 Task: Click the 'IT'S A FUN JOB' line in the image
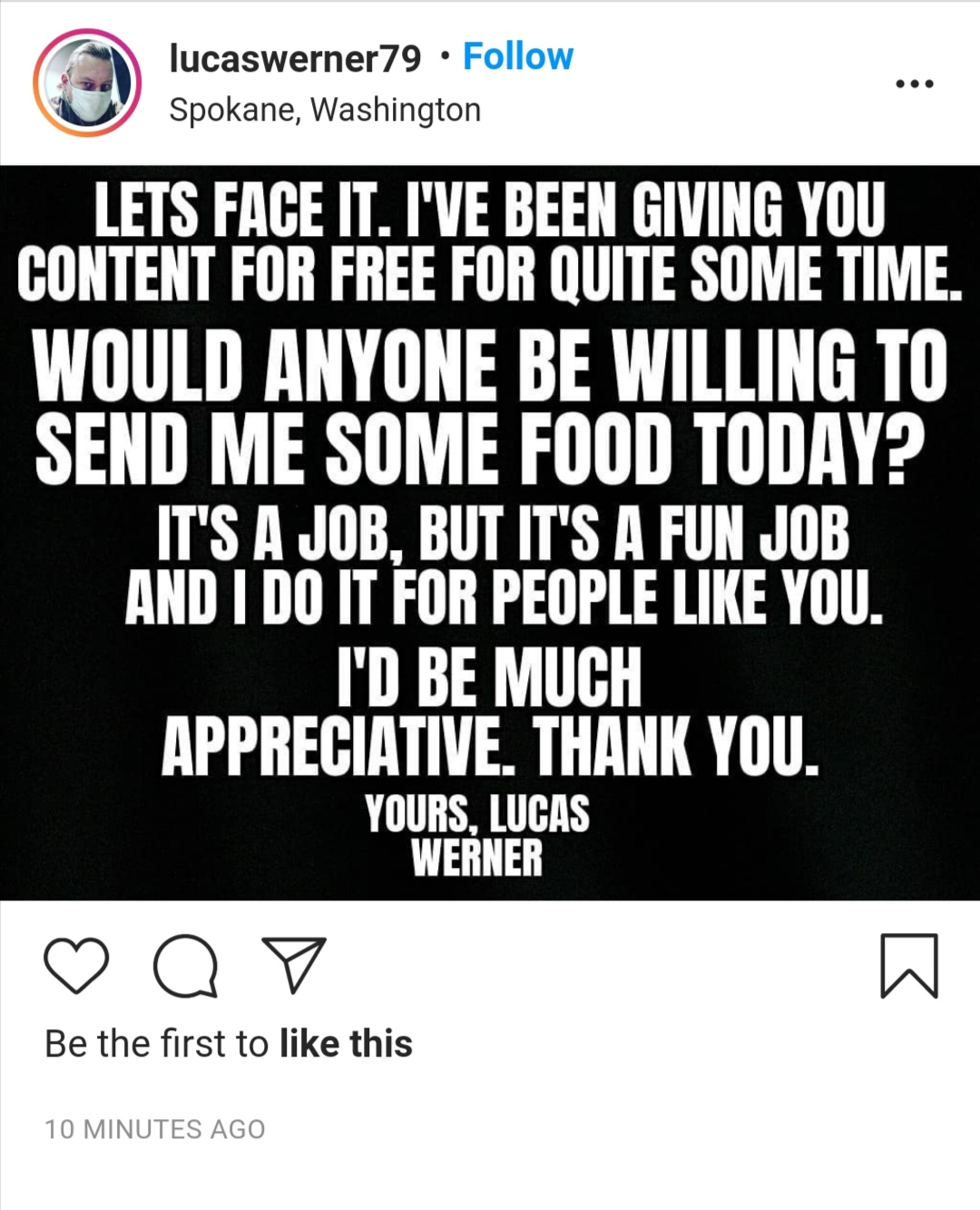click(x=504, y=534)
